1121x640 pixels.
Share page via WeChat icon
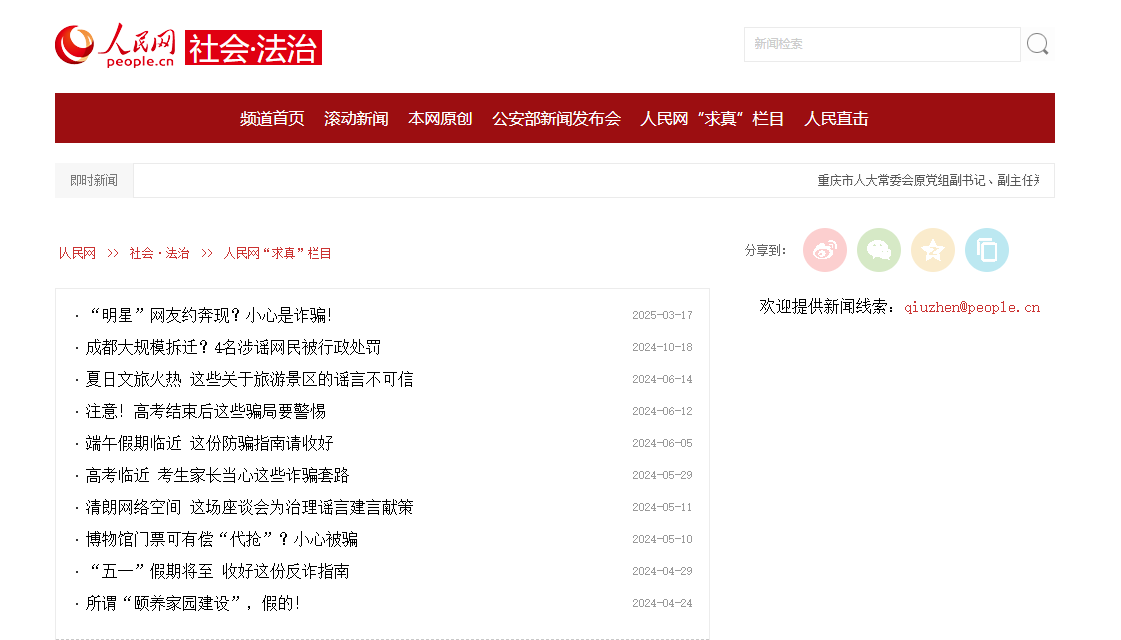click(x=879, y=250)
